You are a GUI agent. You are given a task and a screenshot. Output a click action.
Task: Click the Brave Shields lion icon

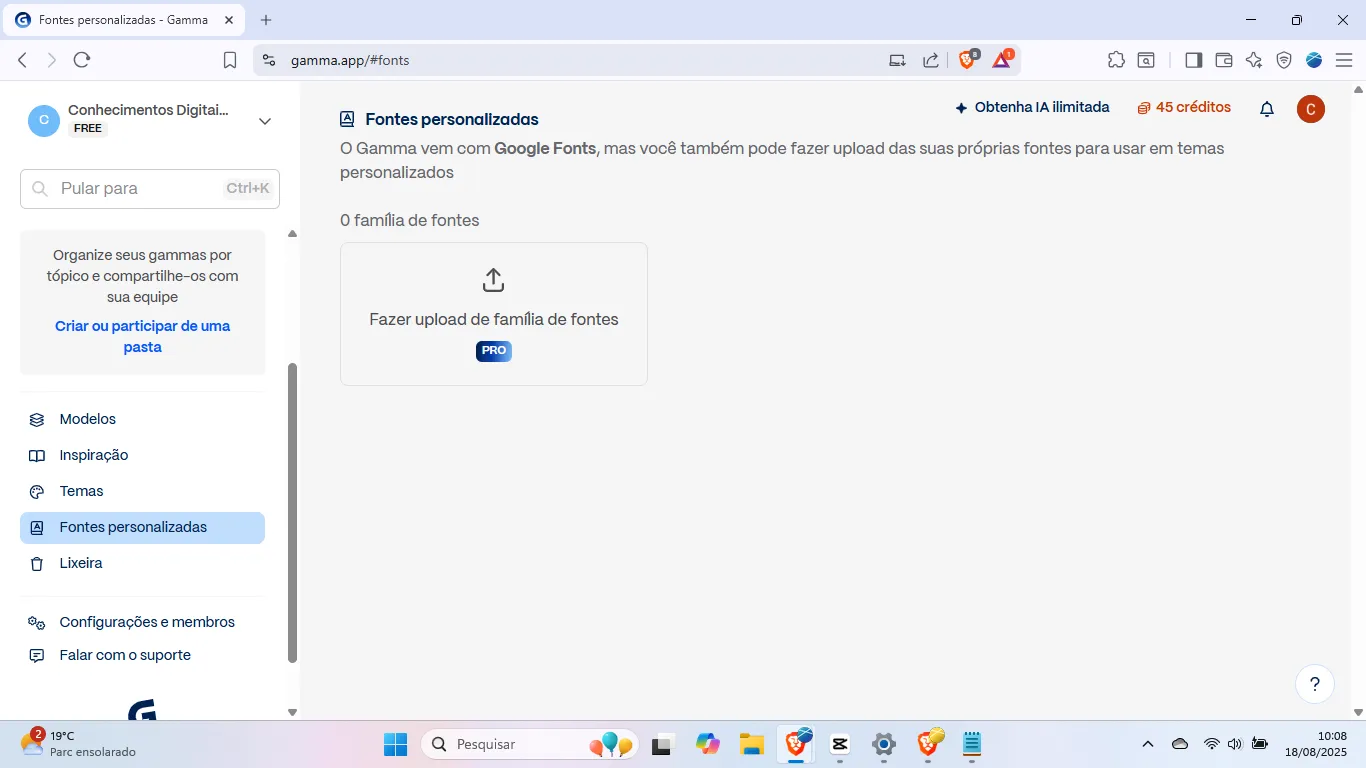tap(968, 59)
